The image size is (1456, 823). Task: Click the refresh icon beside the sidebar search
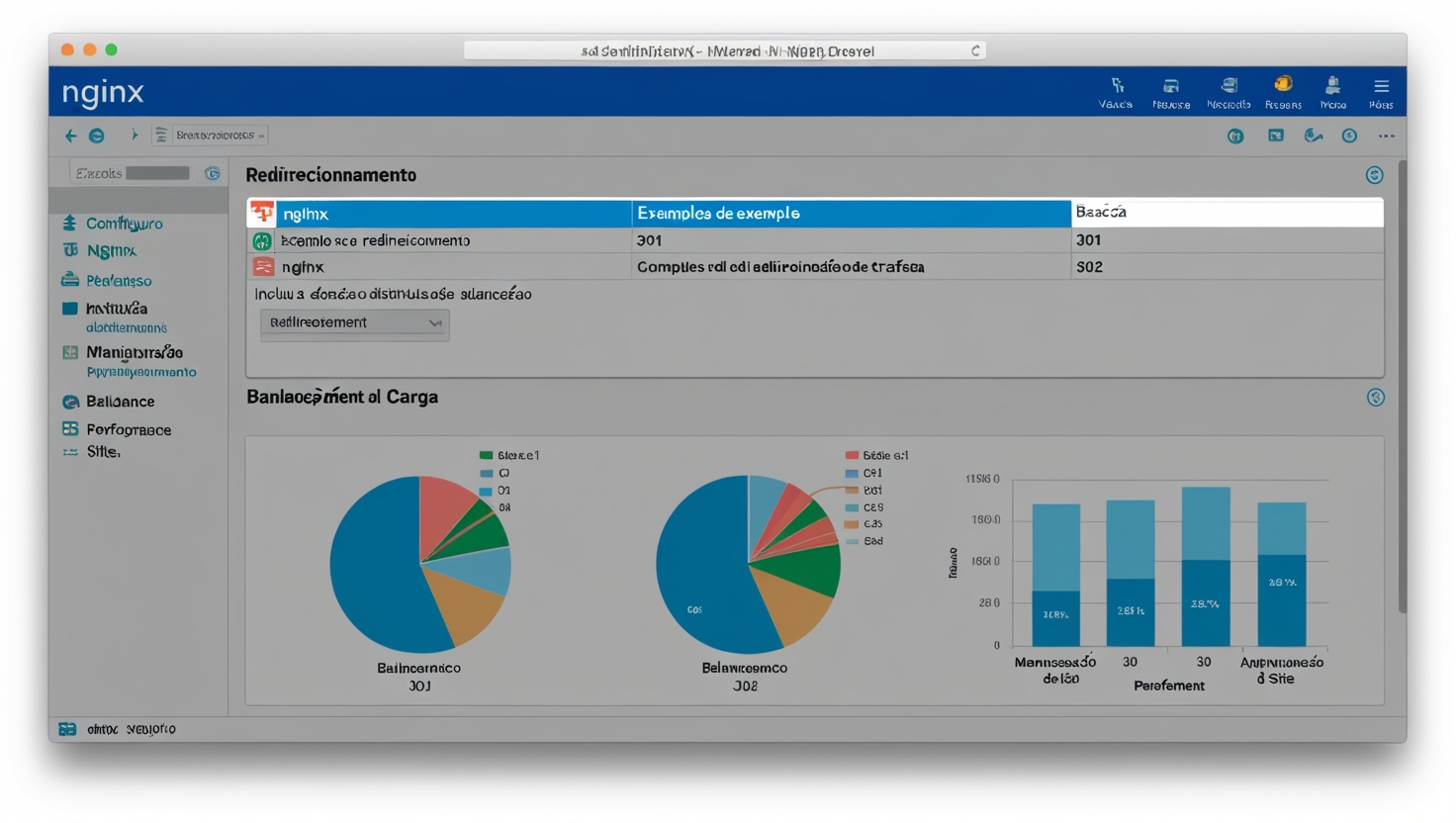coord(212,173)
